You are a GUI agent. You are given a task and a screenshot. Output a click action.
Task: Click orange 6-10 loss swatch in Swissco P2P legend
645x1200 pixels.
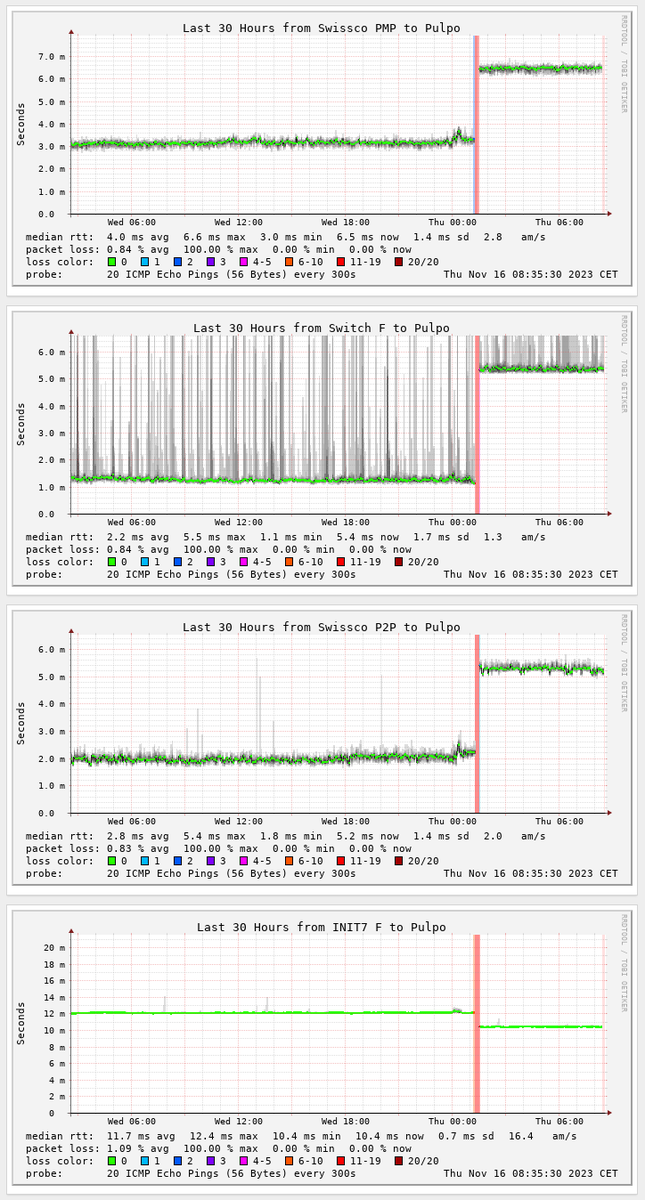click(x=289, y=861)
